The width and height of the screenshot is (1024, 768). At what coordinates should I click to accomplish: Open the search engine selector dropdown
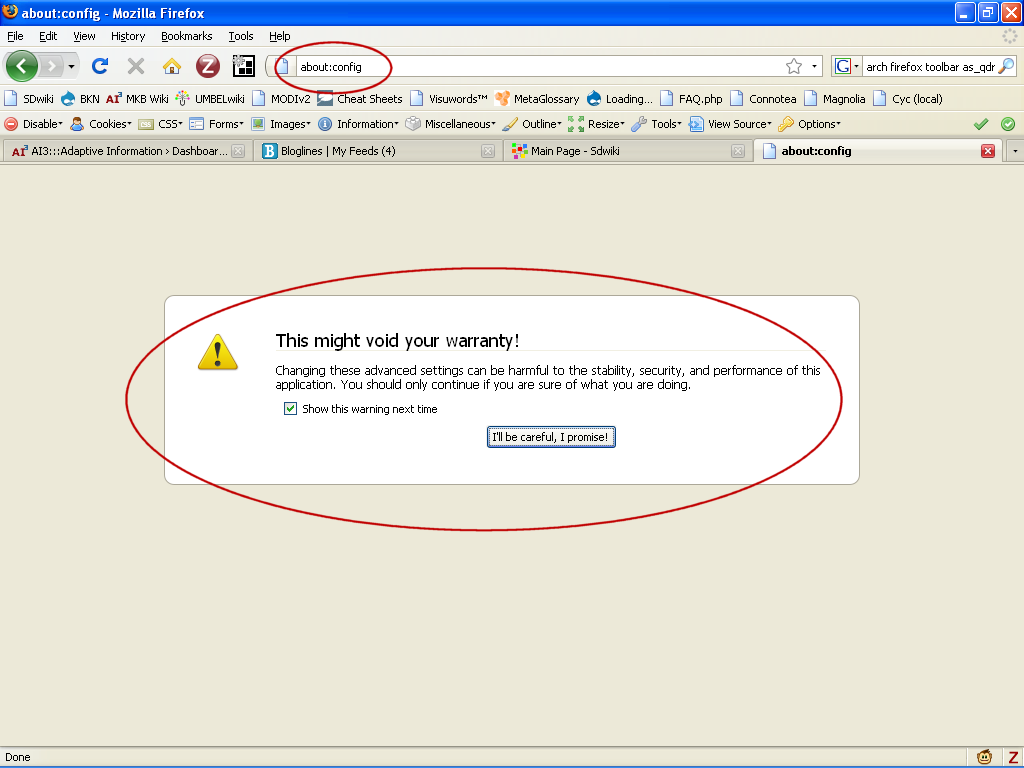tap(848, 67)
